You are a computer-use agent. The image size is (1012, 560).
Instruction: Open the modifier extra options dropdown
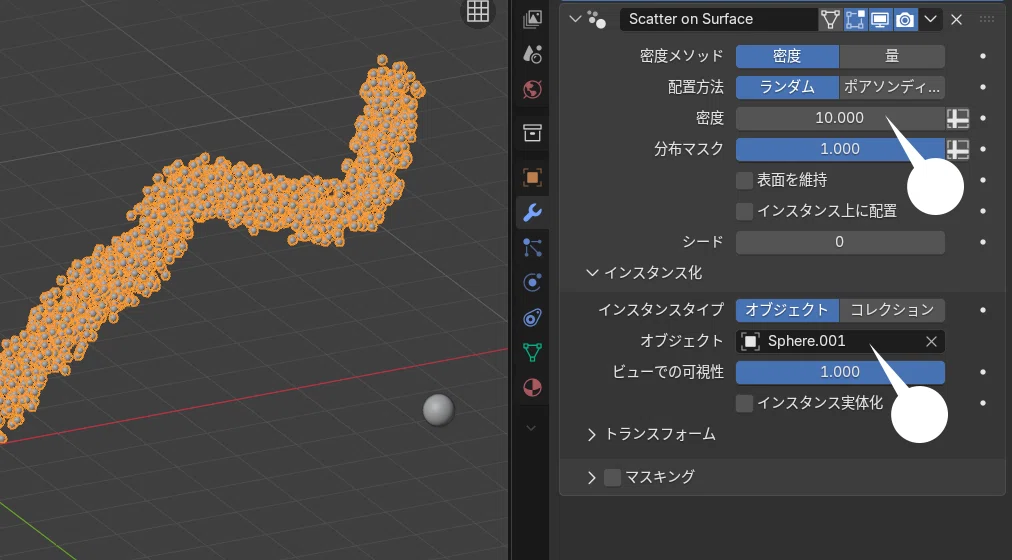(x=930, y=19)
